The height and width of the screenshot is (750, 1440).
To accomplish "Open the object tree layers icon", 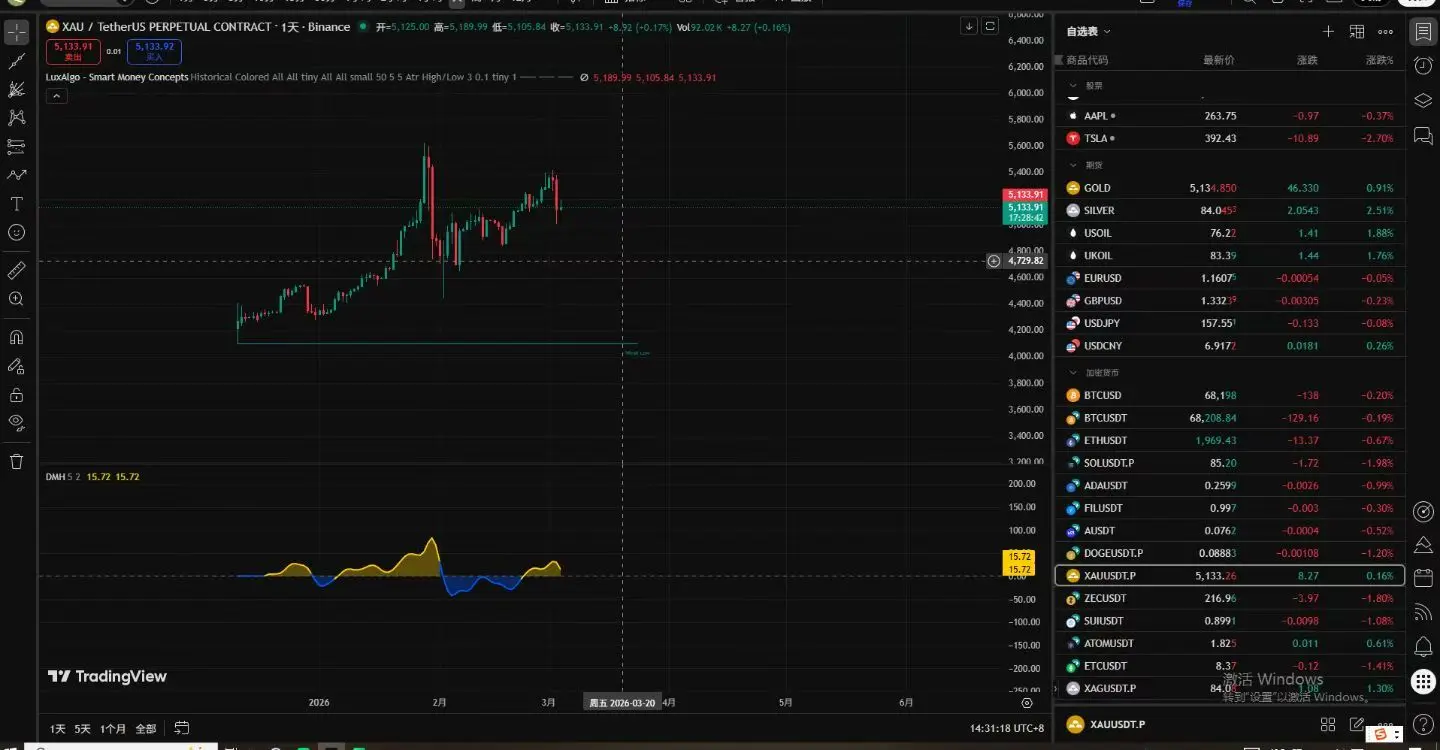I will 1422,100.
